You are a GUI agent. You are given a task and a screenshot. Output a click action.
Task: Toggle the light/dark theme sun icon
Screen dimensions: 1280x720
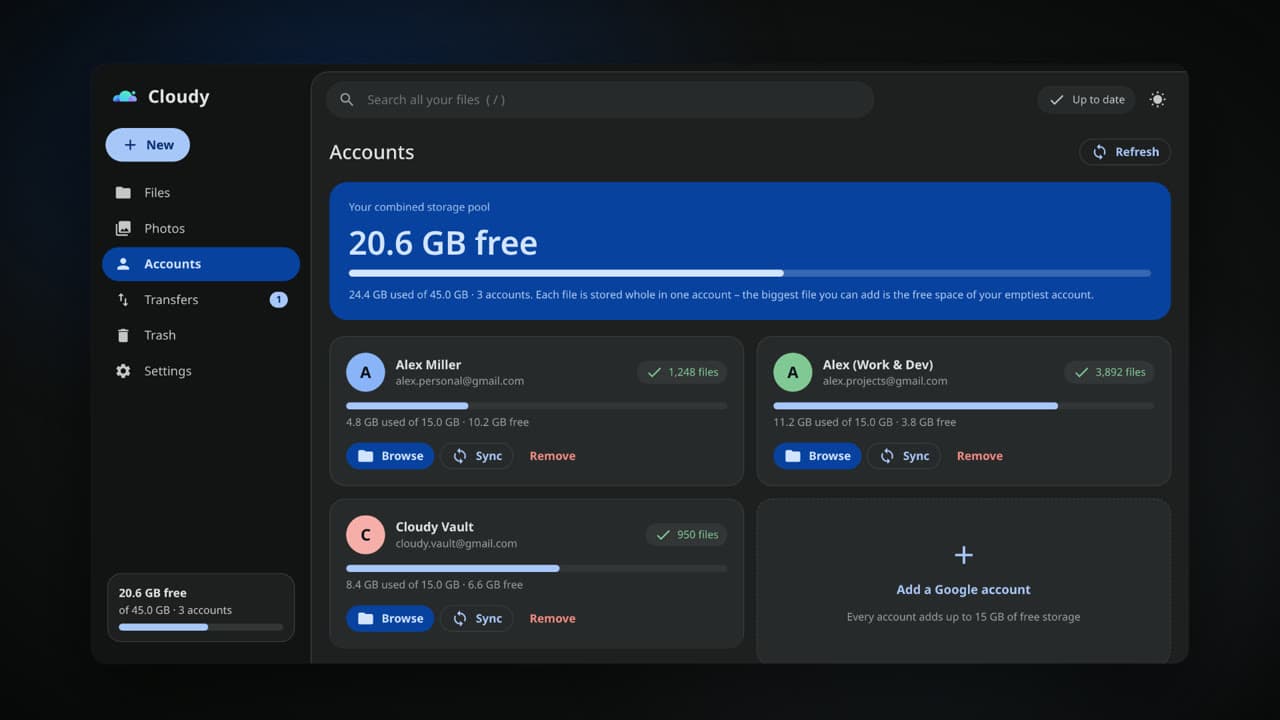(x=1158, y=100)
